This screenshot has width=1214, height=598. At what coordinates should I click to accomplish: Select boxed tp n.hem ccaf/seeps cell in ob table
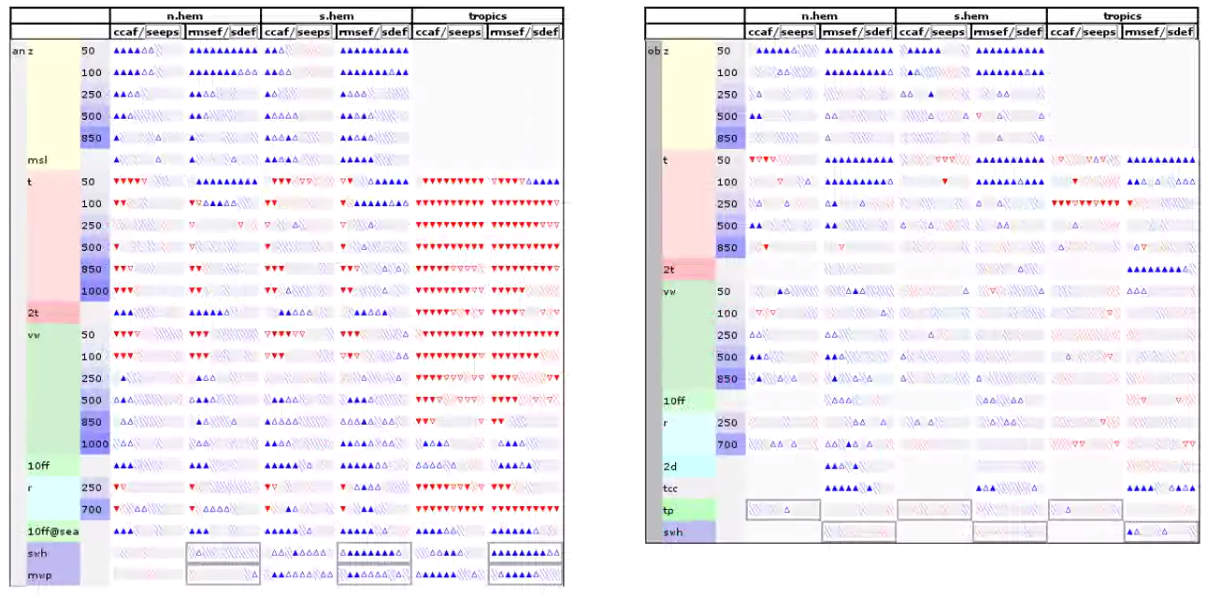(x=783, y=510)
